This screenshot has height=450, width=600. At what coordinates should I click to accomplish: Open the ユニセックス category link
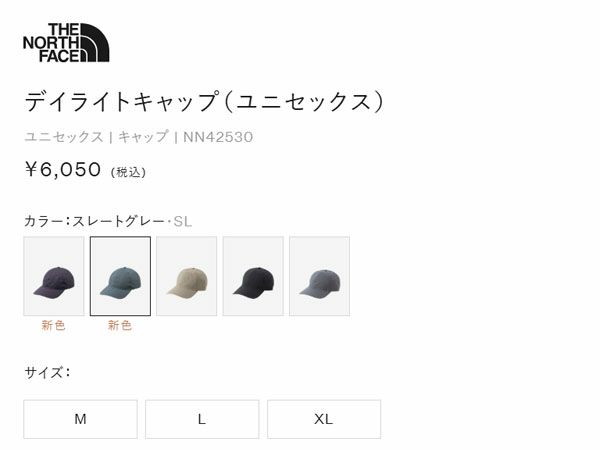tap(64, 137)
